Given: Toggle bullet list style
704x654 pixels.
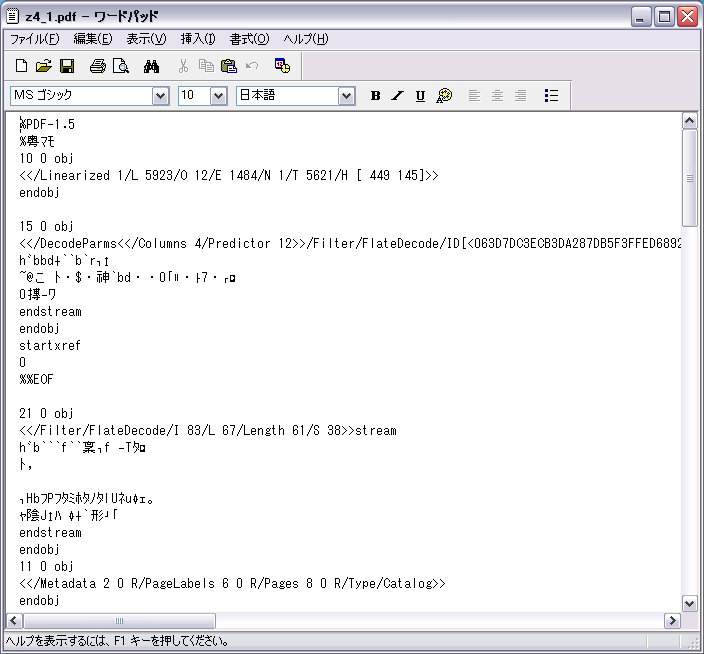Looking at the screenshot, I should click(x=551, y=96).
